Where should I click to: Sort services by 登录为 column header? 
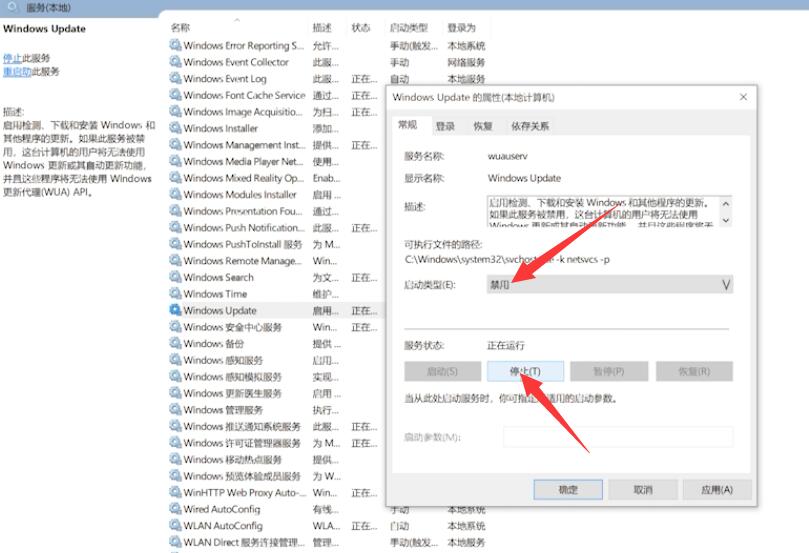tap(461, 27)
